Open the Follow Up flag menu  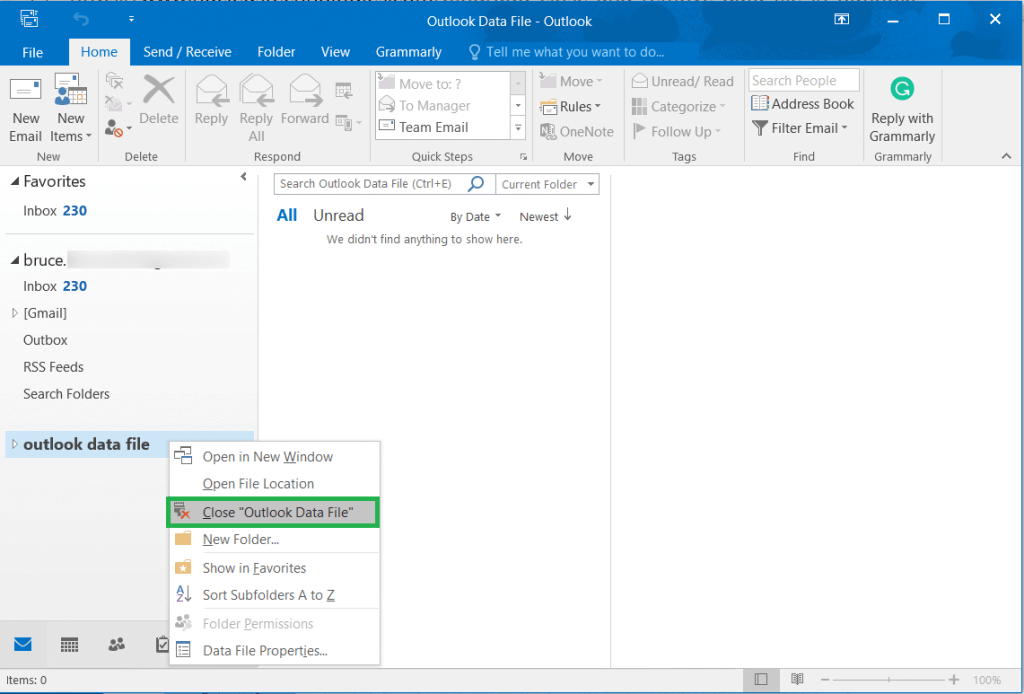point(677,131)
